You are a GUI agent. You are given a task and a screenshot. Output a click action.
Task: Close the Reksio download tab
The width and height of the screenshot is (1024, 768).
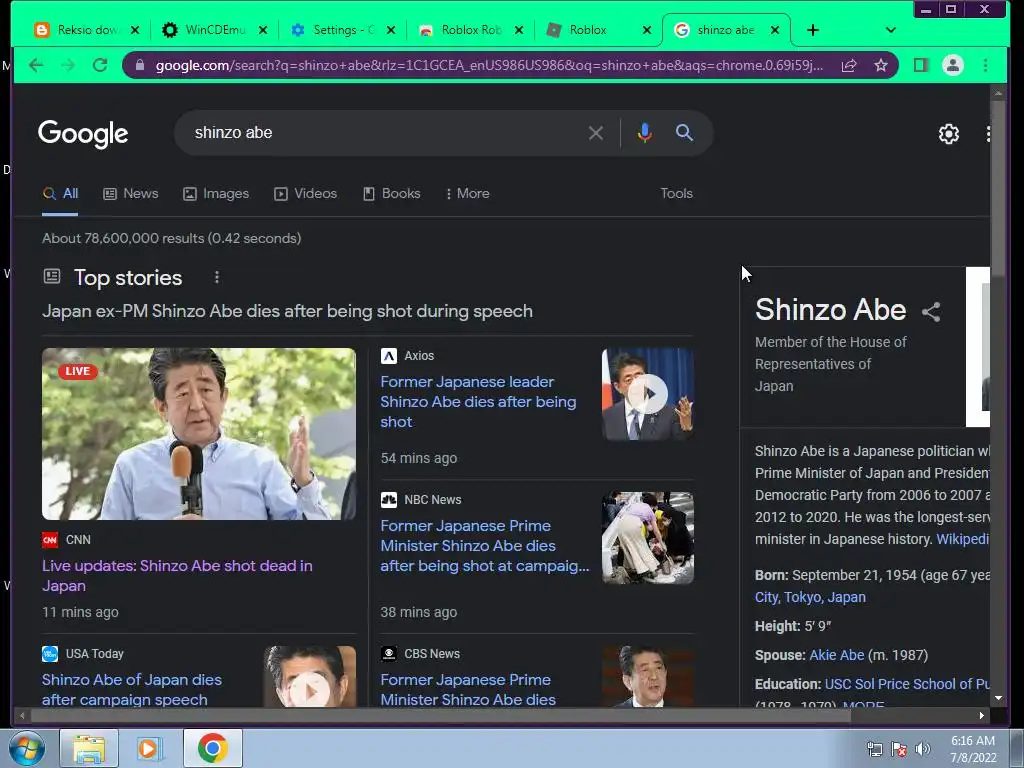[x=135, y=30]
